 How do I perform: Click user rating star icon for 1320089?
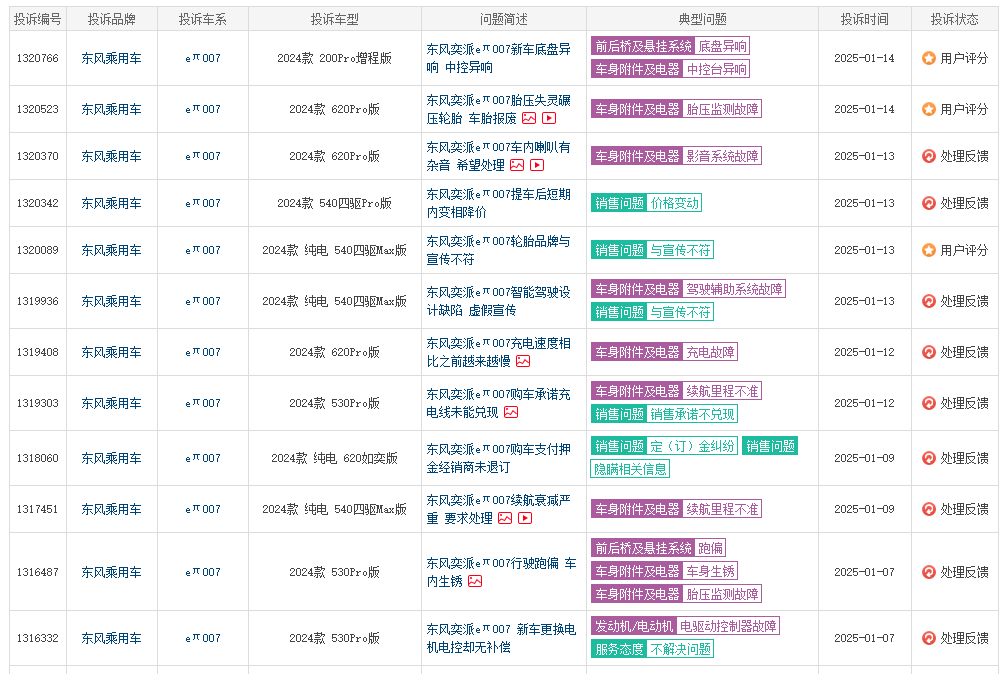929,250
